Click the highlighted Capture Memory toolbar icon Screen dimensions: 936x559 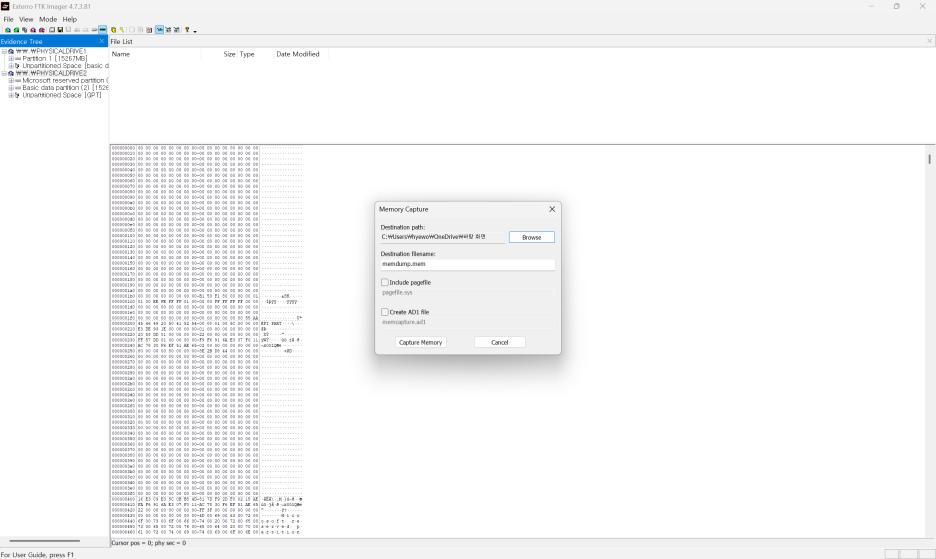pyautogui.click(x=103, y=30)
